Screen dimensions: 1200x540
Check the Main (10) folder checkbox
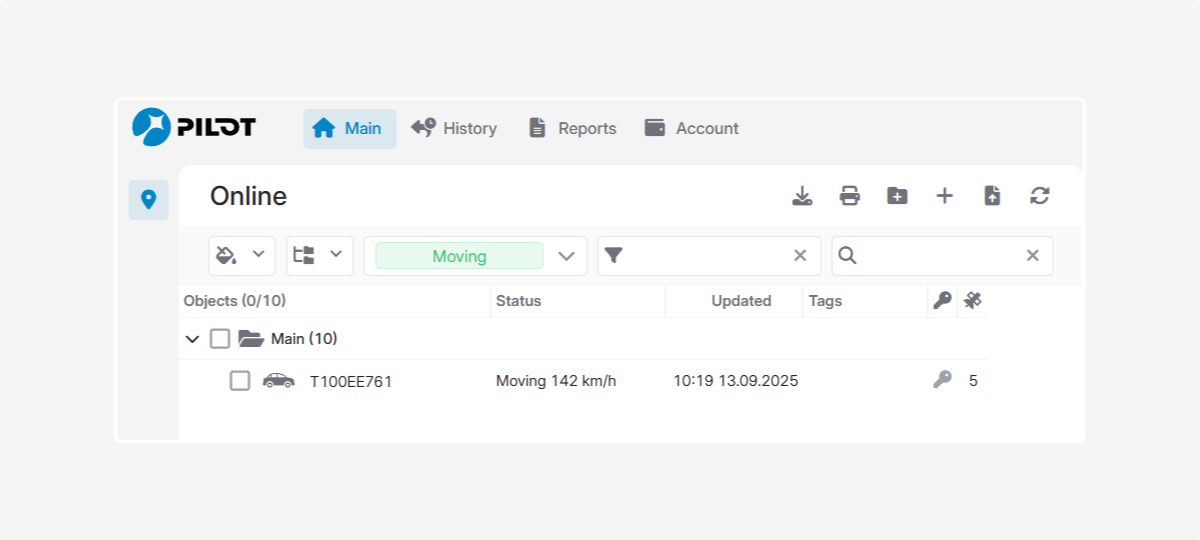220,339
